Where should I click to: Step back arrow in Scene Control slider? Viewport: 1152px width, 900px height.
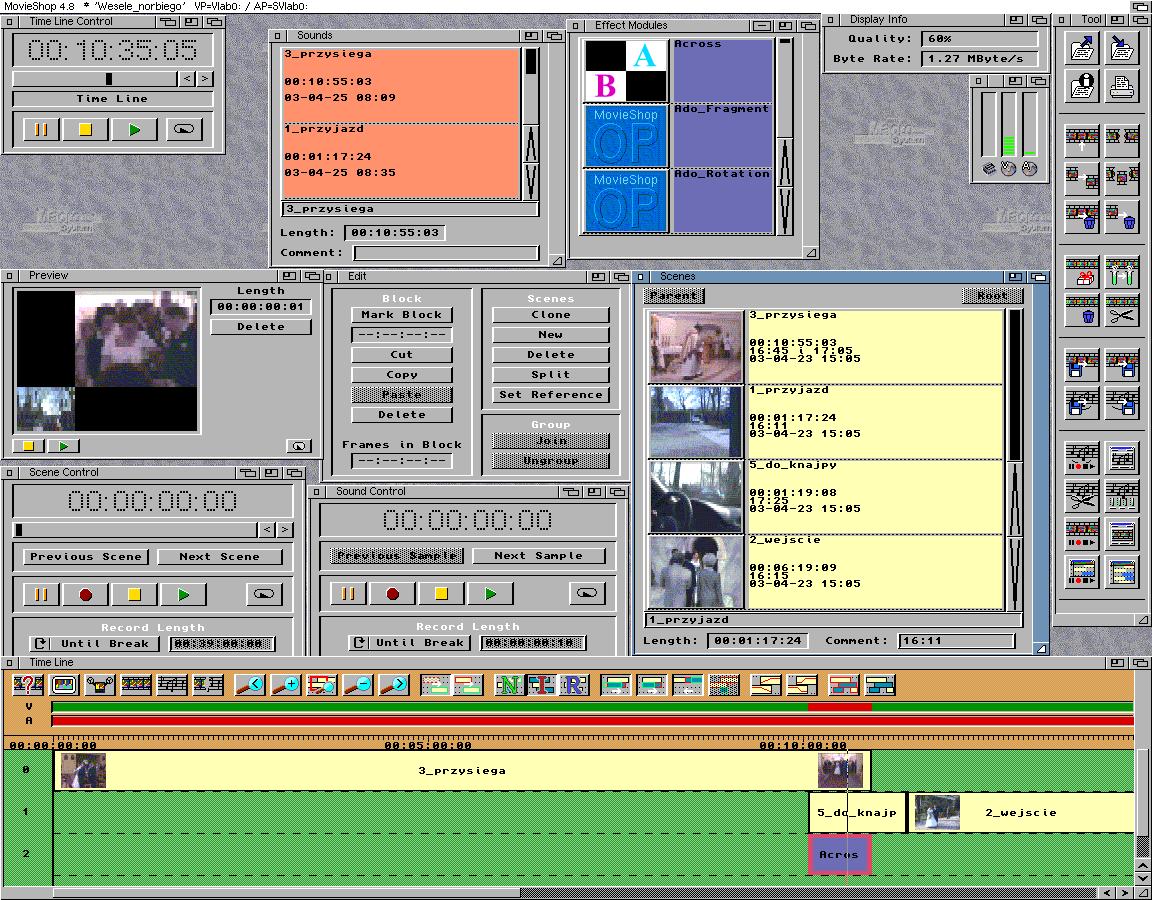click(x=267, y=530)
